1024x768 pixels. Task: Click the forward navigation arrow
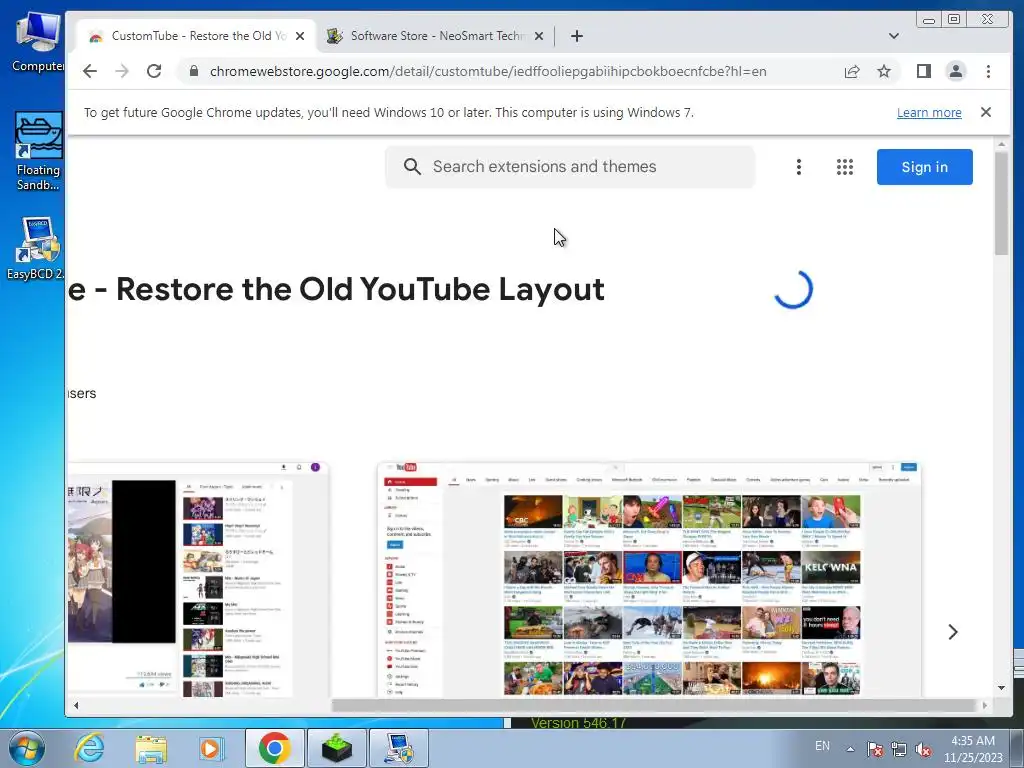pos(122,71)
